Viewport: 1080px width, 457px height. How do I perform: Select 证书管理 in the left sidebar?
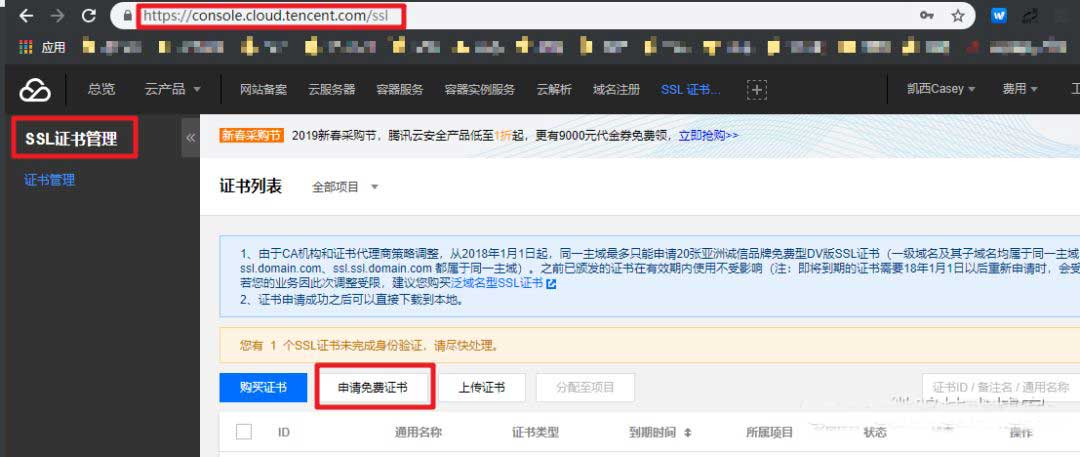tap(50, 181)
